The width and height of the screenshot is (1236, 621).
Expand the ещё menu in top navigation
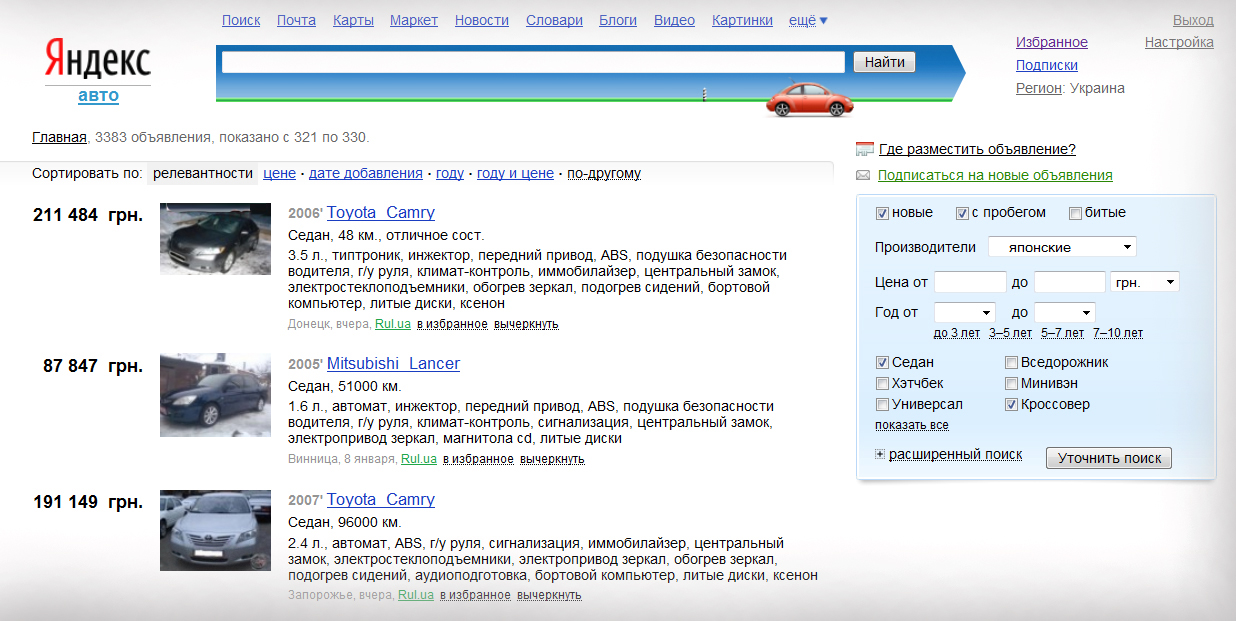coord(808,20)
